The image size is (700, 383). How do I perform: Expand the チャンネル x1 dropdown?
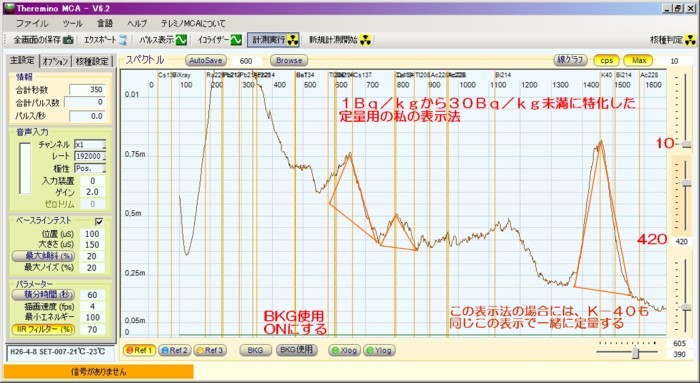pos(104,145)
